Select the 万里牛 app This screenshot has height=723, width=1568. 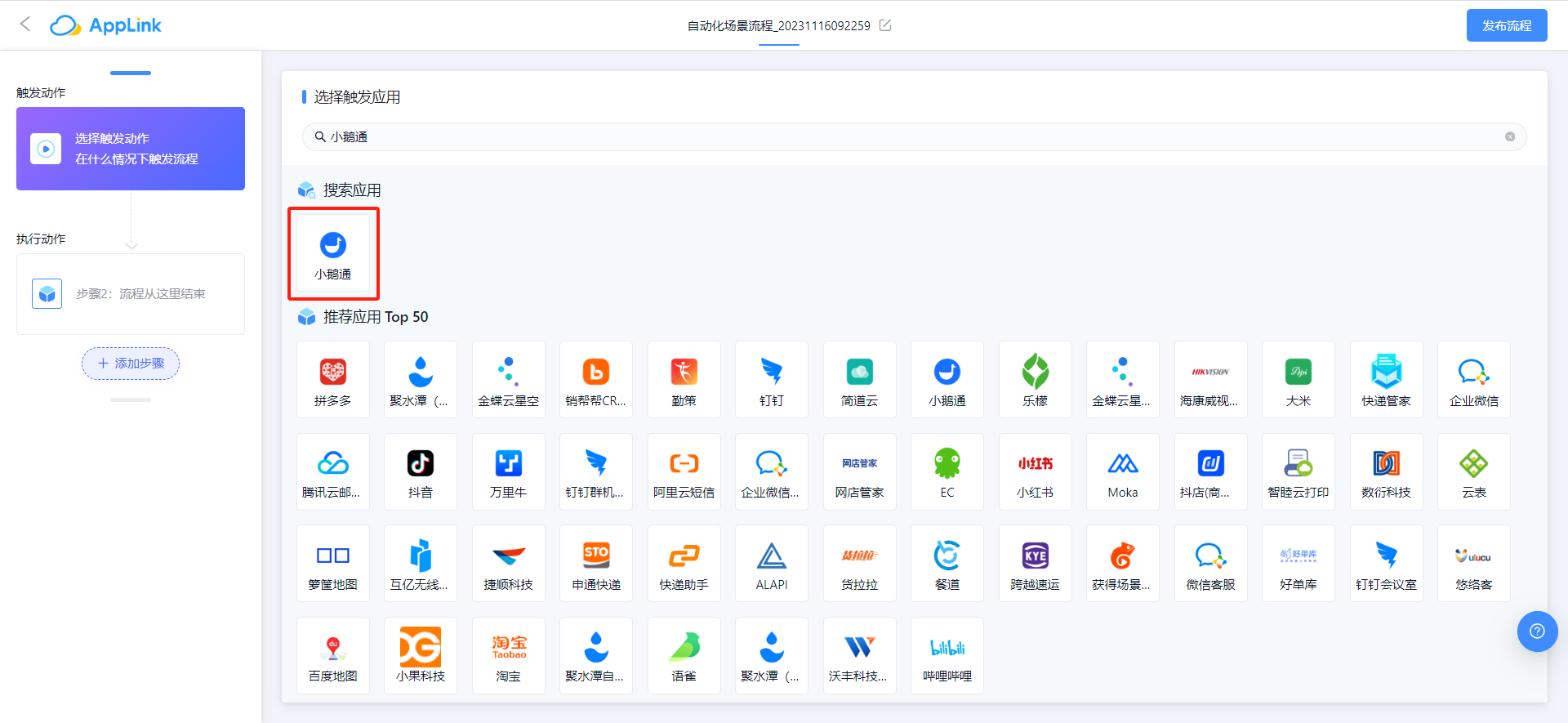pos(509,472)
